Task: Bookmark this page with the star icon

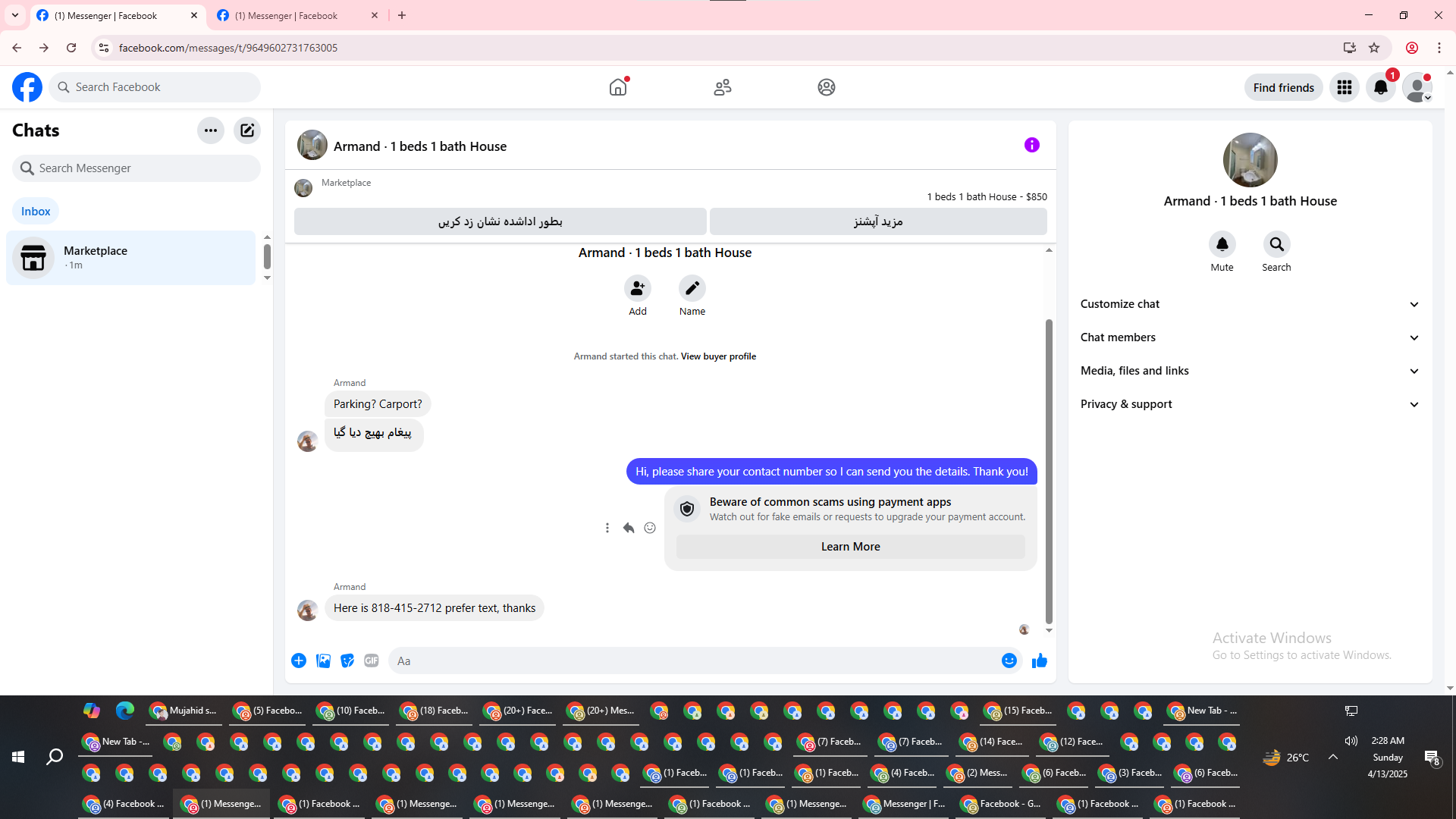Action: coord(1374,48)
